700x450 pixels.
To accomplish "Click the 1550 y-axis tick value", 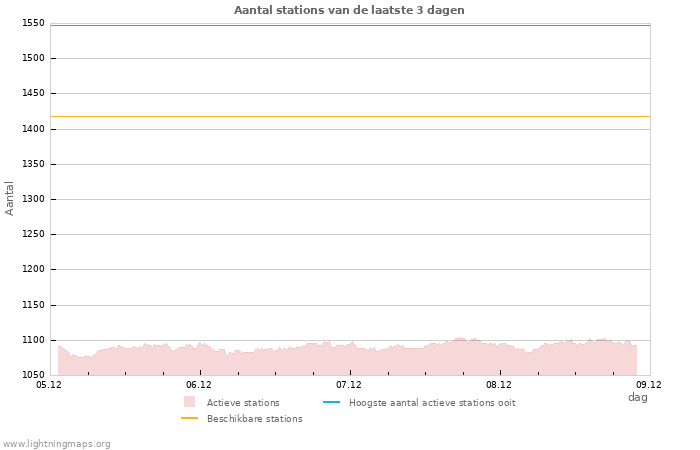I will coord(33,23).
